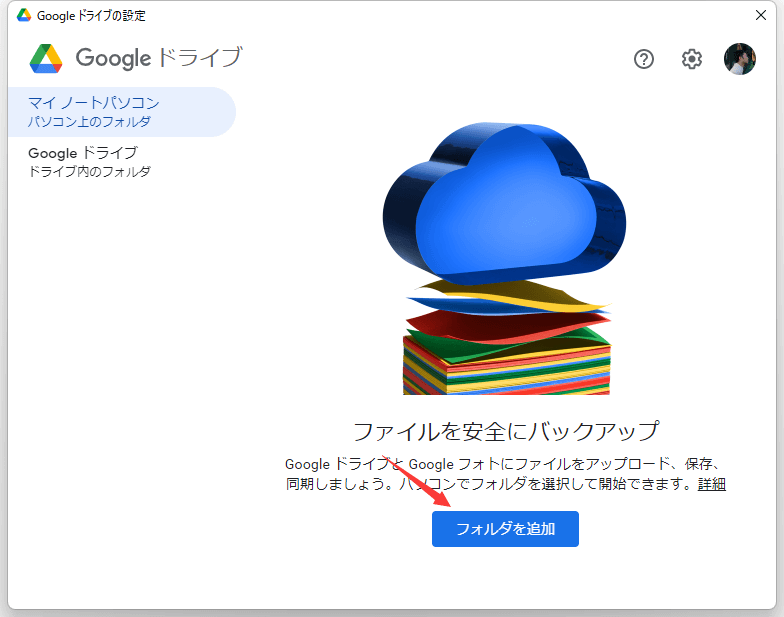Click the cloud backup illustration
This screenshot has width=784, height=617.
[x=505, y=258]
